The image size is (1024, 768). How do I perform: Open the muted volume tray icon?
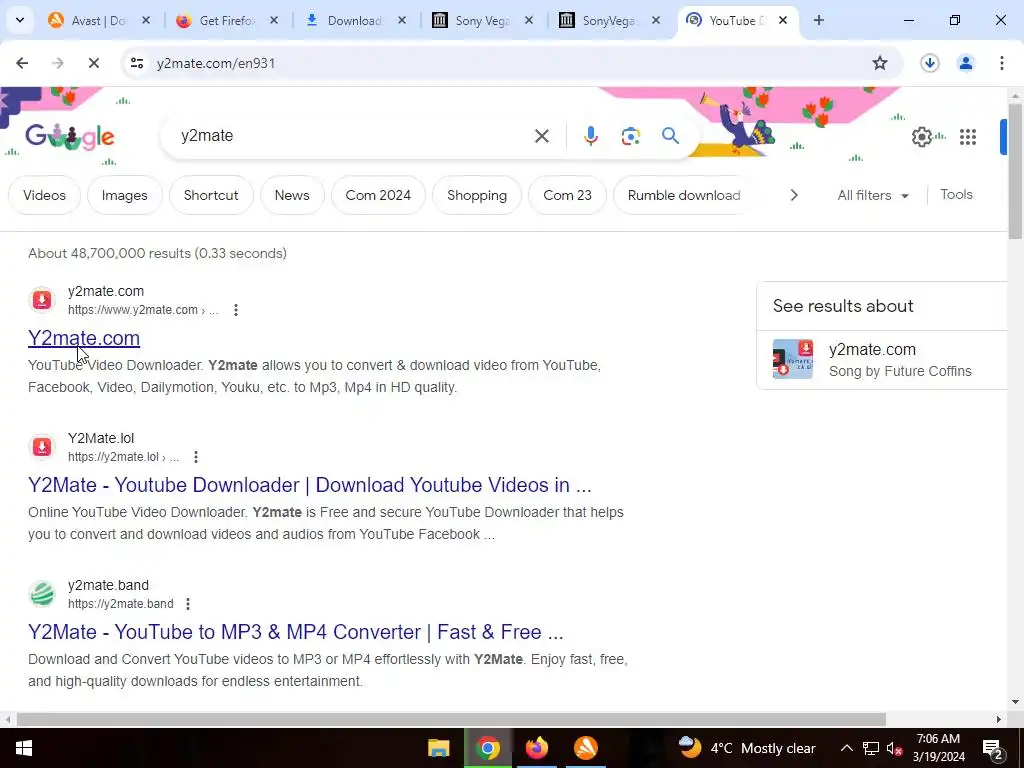[895, 748]
